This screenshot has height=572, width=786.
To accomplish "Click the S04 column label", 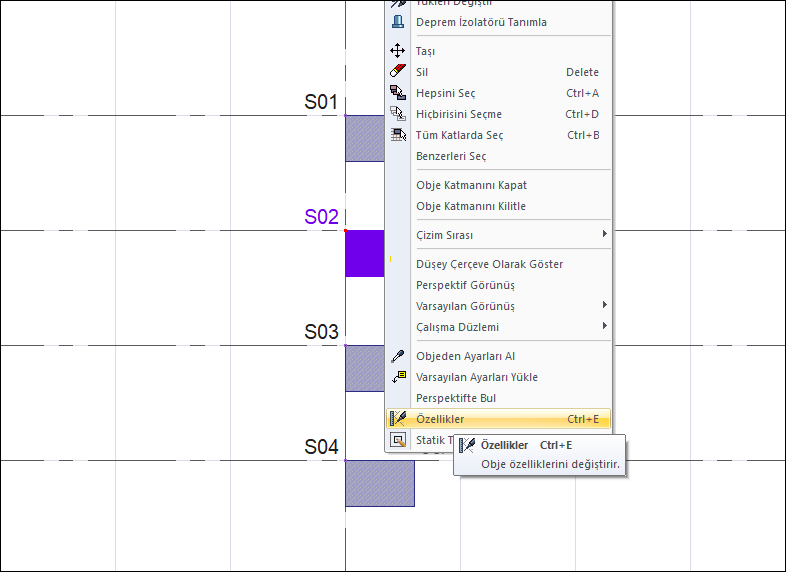I will 321,447.
